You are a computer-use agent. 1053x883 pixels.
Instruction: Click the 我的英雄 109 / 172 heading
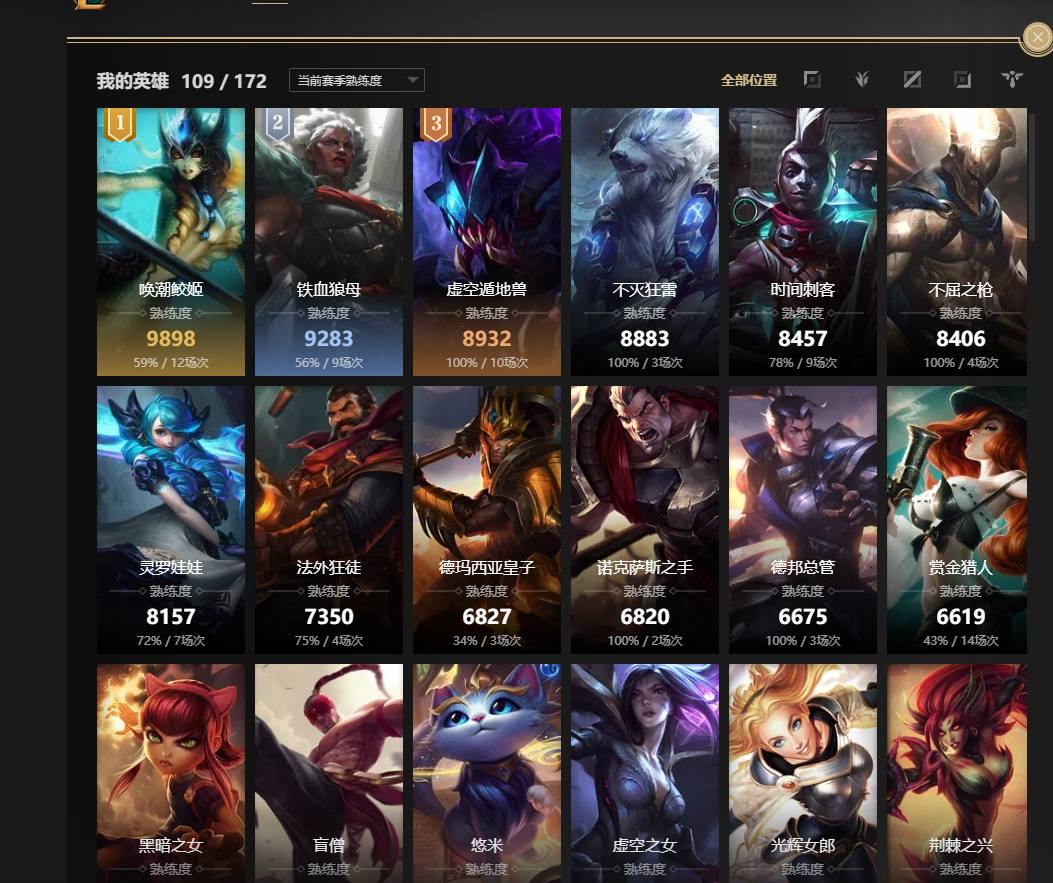181,81
